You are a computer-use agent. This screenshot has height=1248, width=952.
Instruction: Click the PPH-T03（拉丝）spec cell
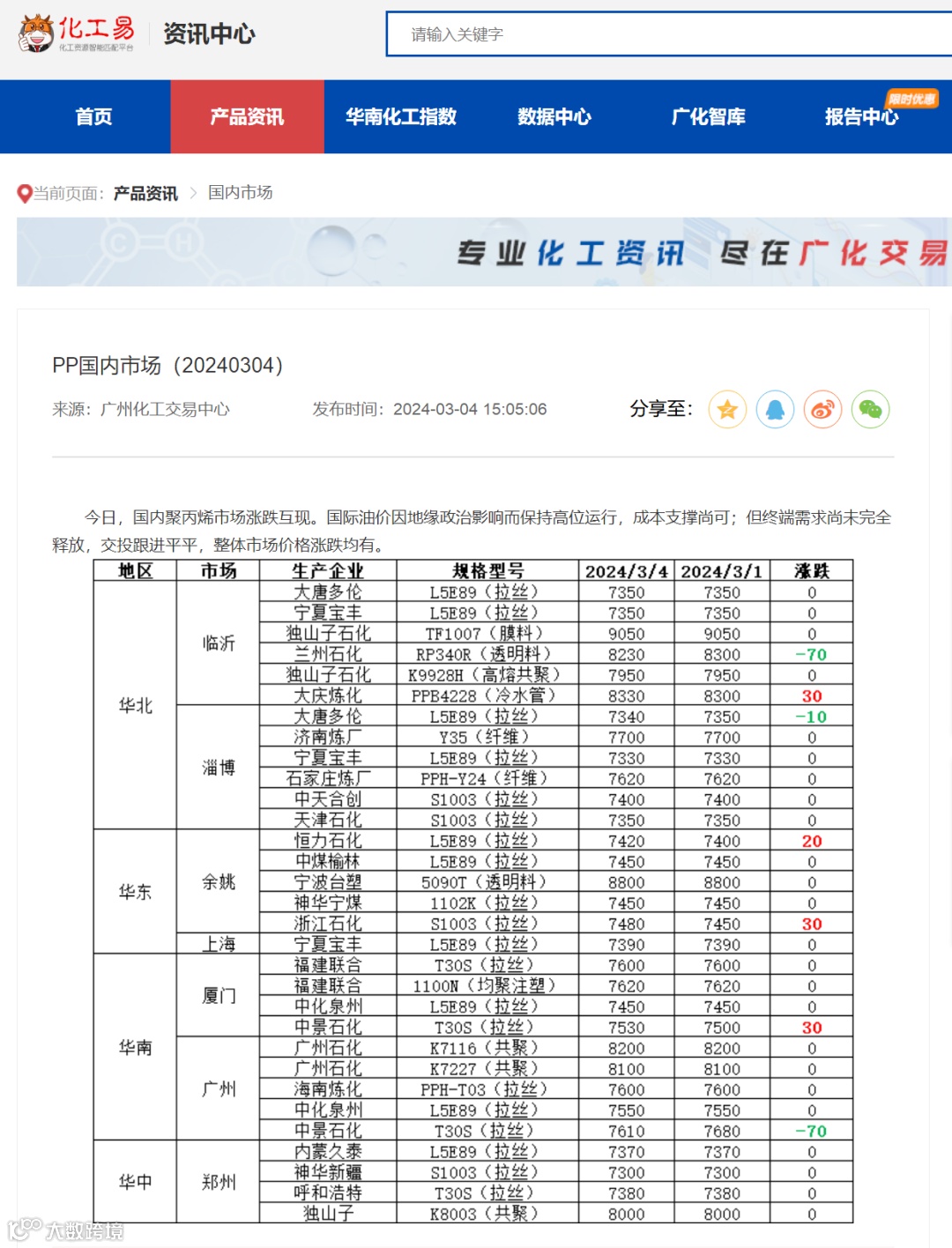tap(487, 1089)
